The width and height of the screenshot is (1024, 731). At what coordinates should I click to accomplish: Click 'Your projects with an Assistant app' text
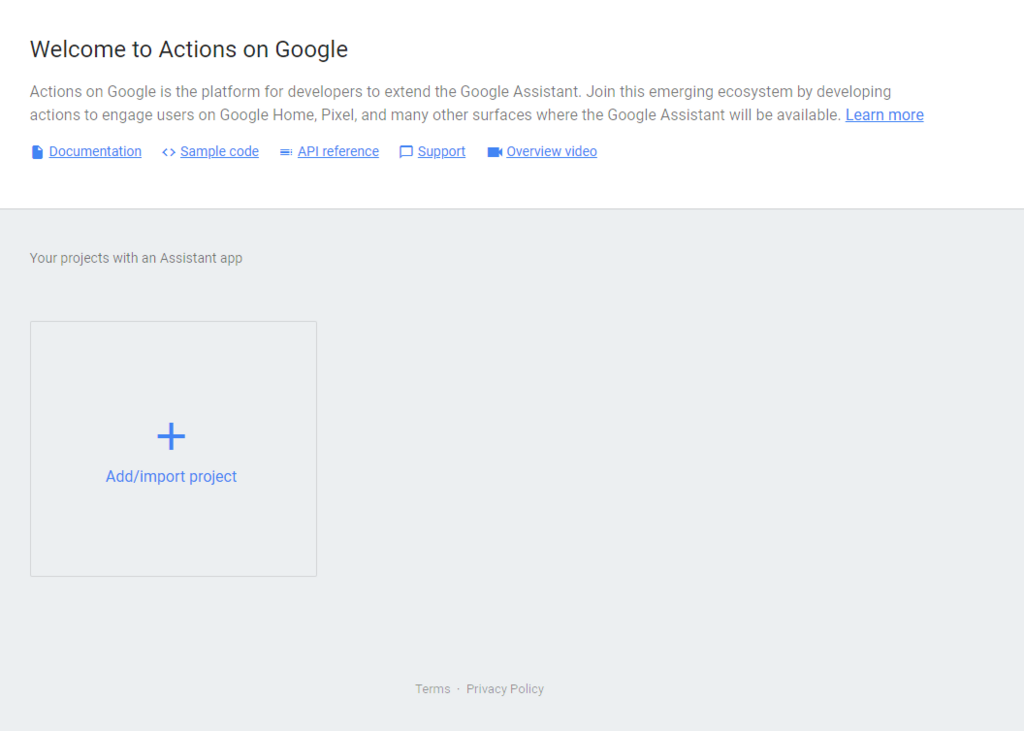point(136,258)
